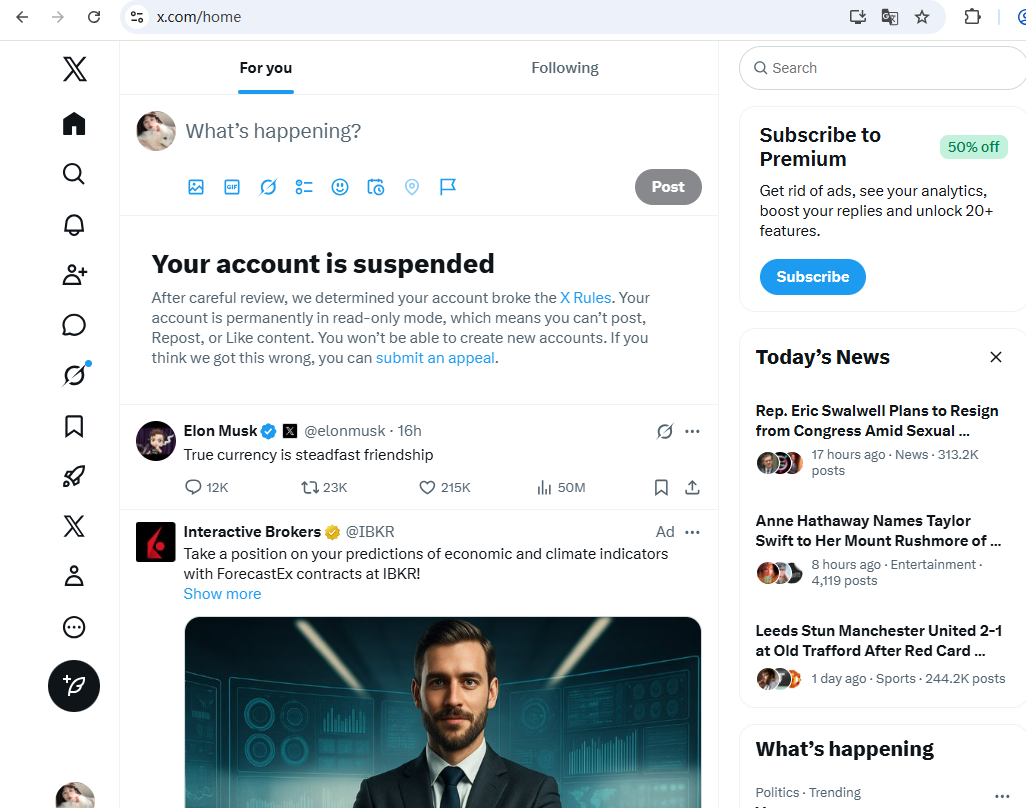This screenshot has width=1026, height=808.
Task: Select the For you tab
Action: pyautogui.click(x=266, y=68)
